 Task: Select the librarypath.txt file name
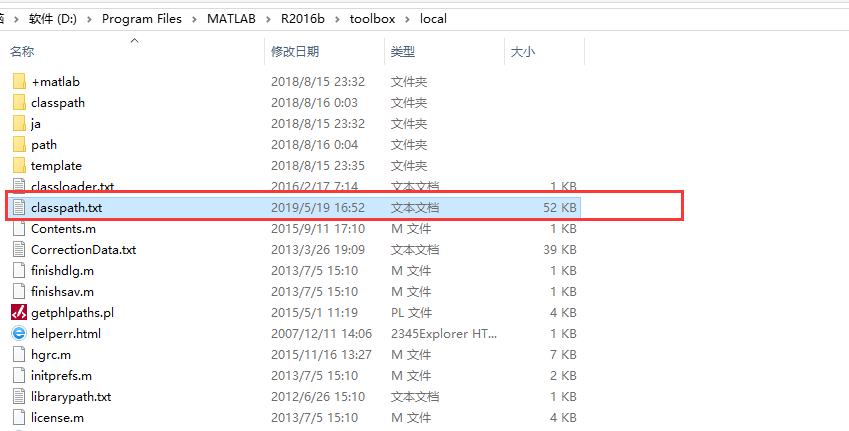pos(71,397)
